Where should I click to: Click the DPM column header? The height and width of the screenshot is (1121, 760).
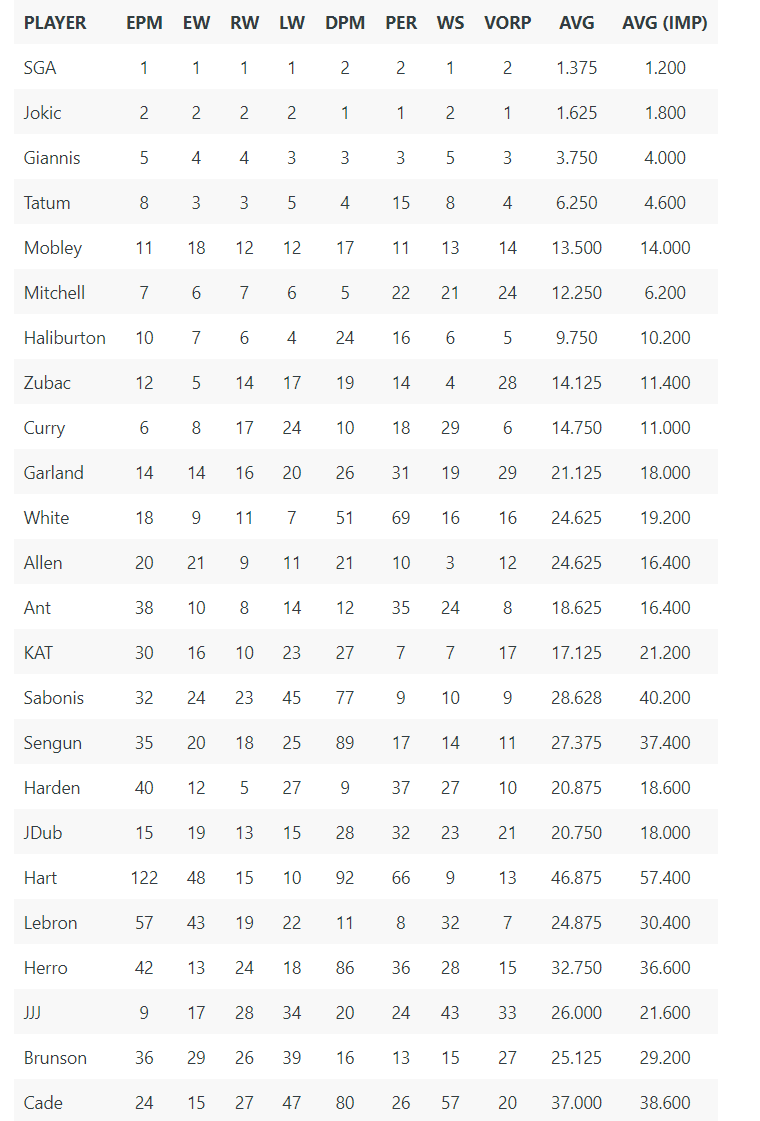pos(345,23)
